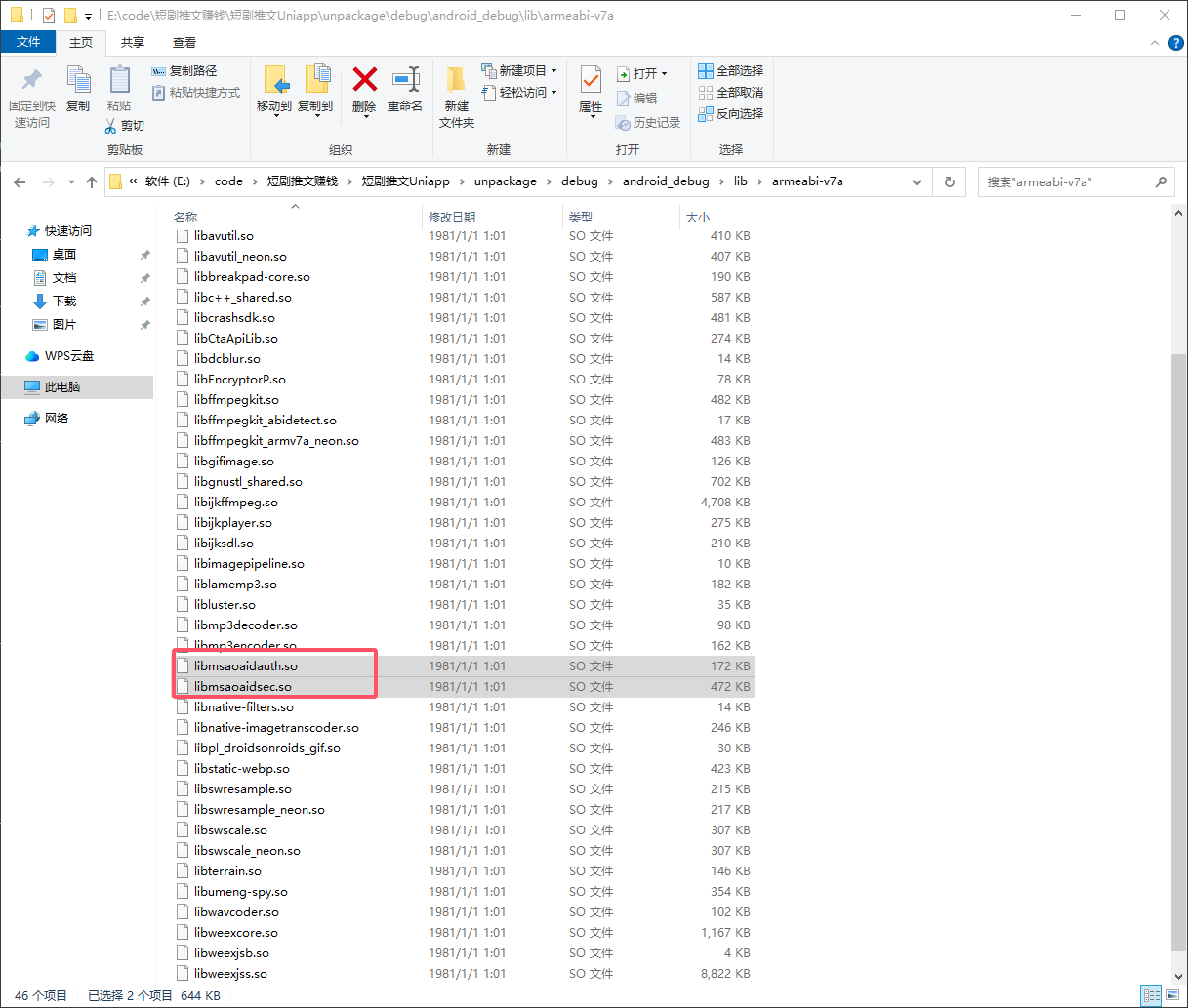Click 复制路径 copy path button
The image size is (1188, 1008).
coord(184,71)
